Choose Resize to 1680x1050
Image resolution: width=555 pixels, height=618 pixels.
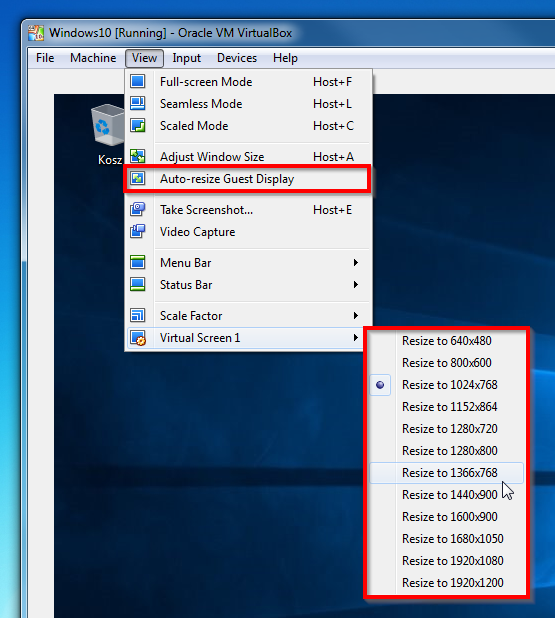(447, 539)
